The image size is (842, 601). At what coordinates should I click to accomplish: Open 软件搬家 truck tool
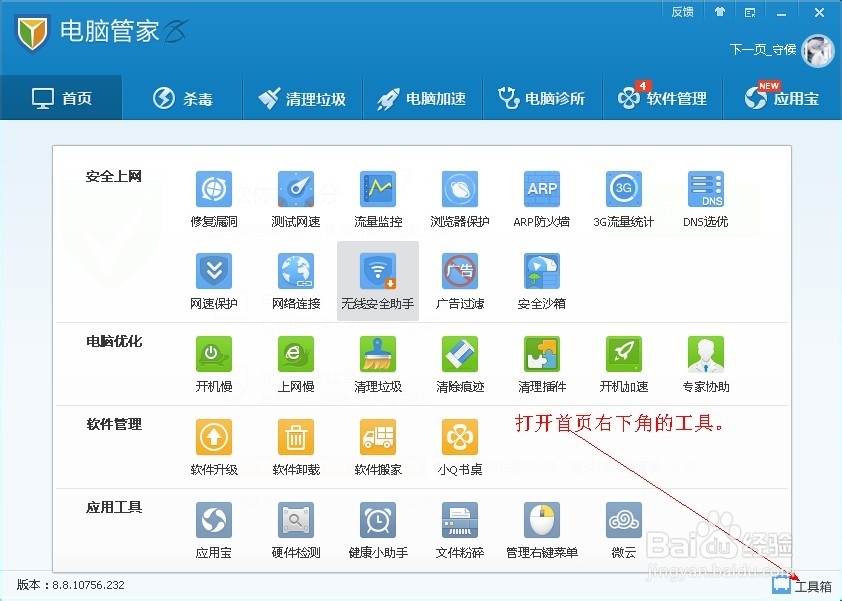click(378, 447)
